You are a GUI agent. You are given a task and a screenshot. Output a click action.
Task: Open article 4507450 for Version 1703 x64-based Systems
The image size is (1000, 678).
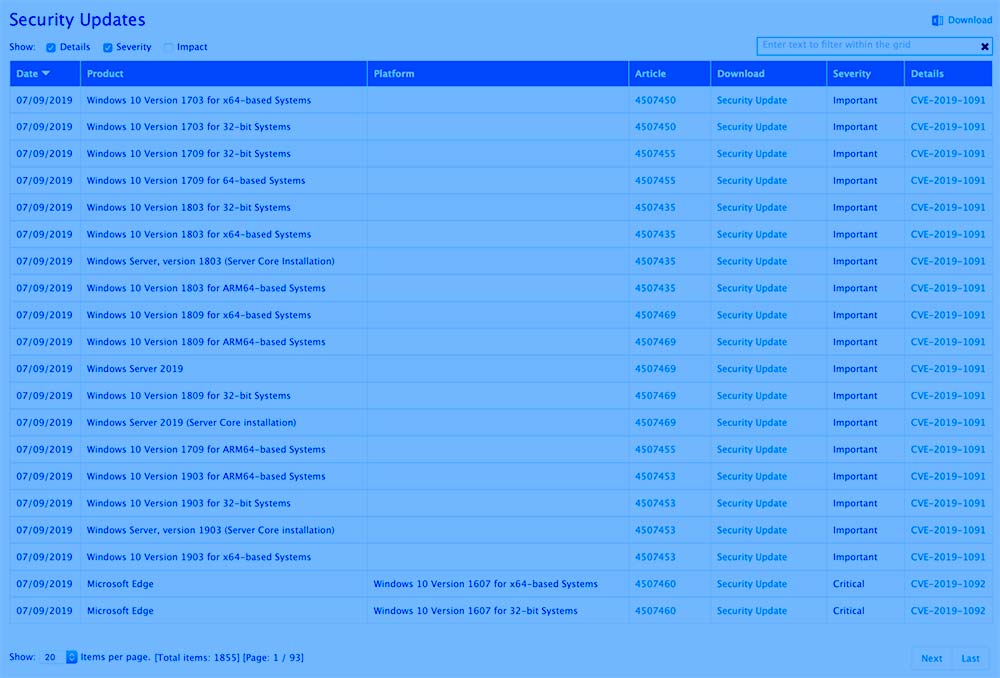click(x=655, y=100)
